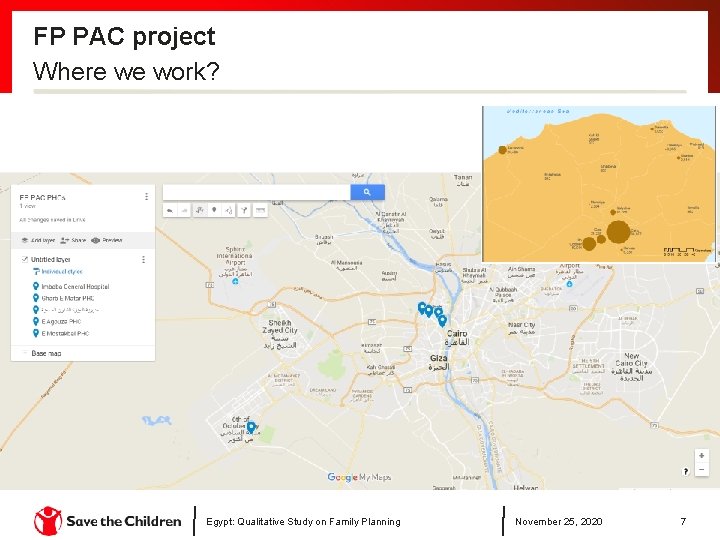Select the Draw a line tool

(x=229, y=210)
